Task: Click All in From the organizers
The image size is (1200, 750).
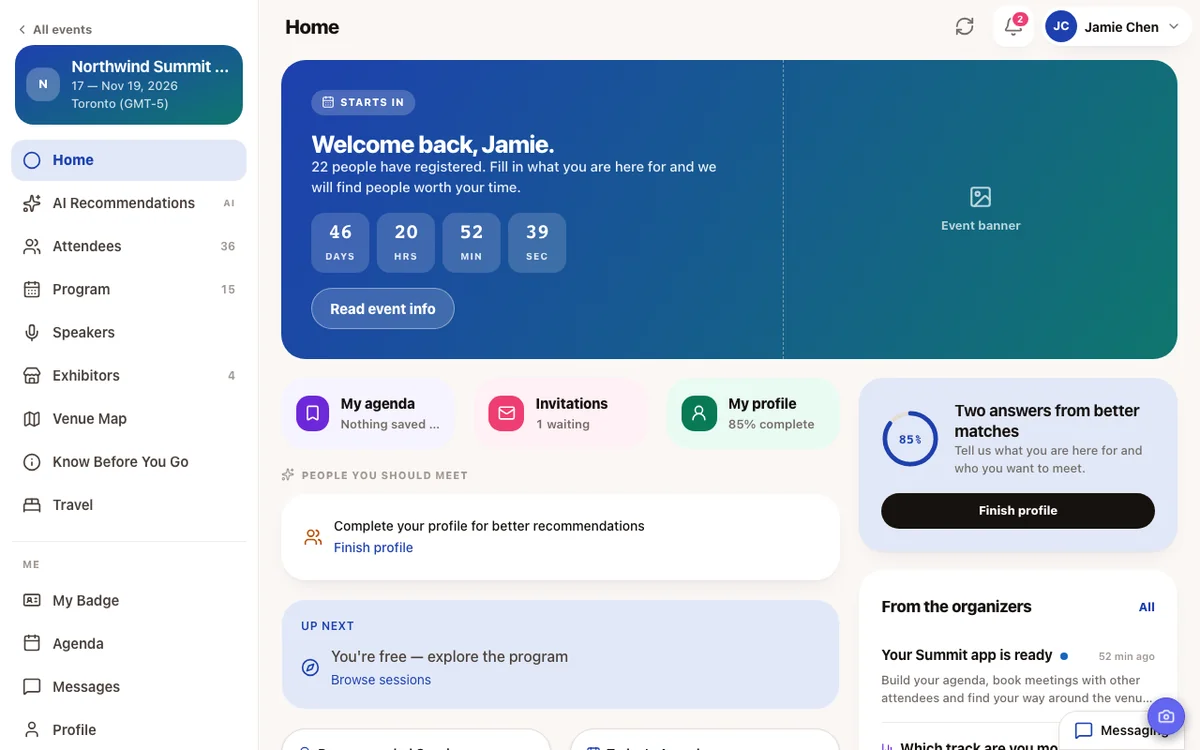Action: 1146,607
